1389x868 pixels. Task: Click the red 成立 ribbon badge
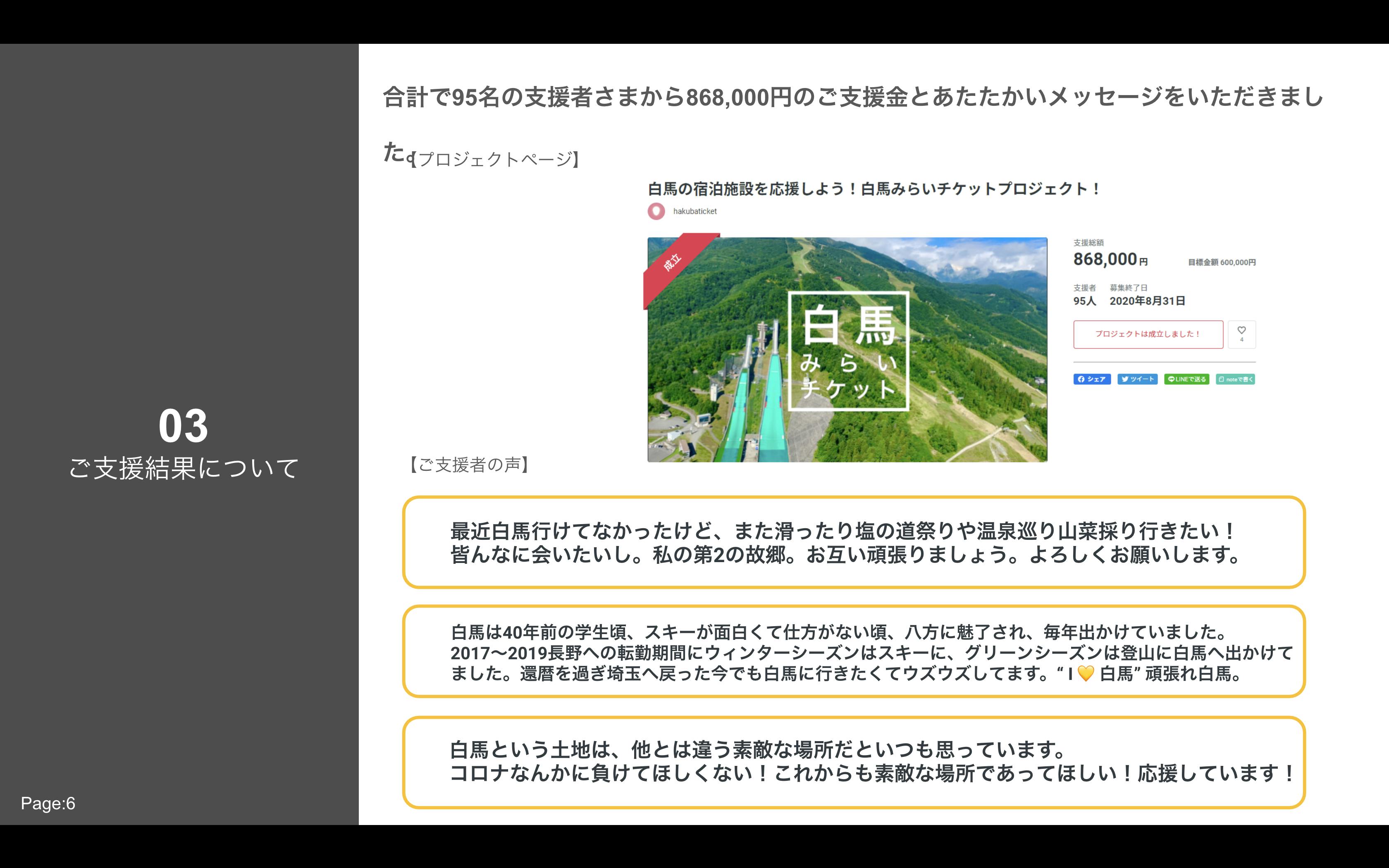pyautogui.click(x=673, y=262)
